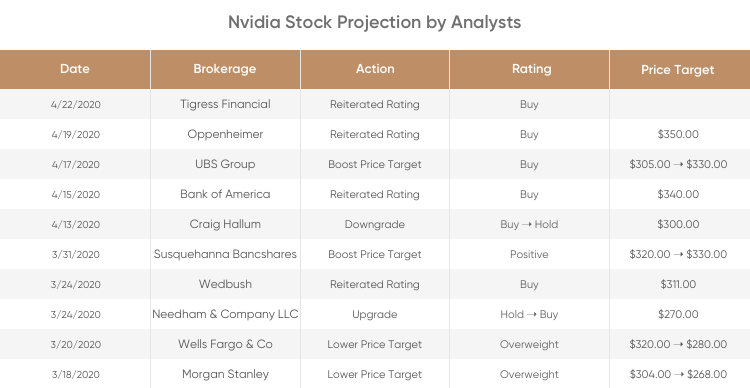This screenshot has width=750, height=388.
Task: Click the Date column header
Action: (75, 69)
